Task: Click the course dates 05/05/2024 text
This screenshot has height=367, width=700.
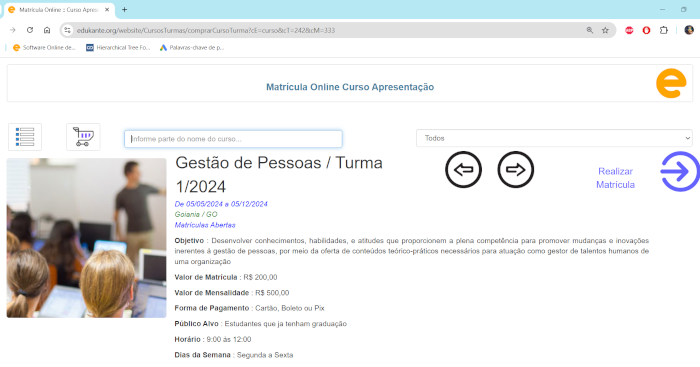Action: click(221, 204)
